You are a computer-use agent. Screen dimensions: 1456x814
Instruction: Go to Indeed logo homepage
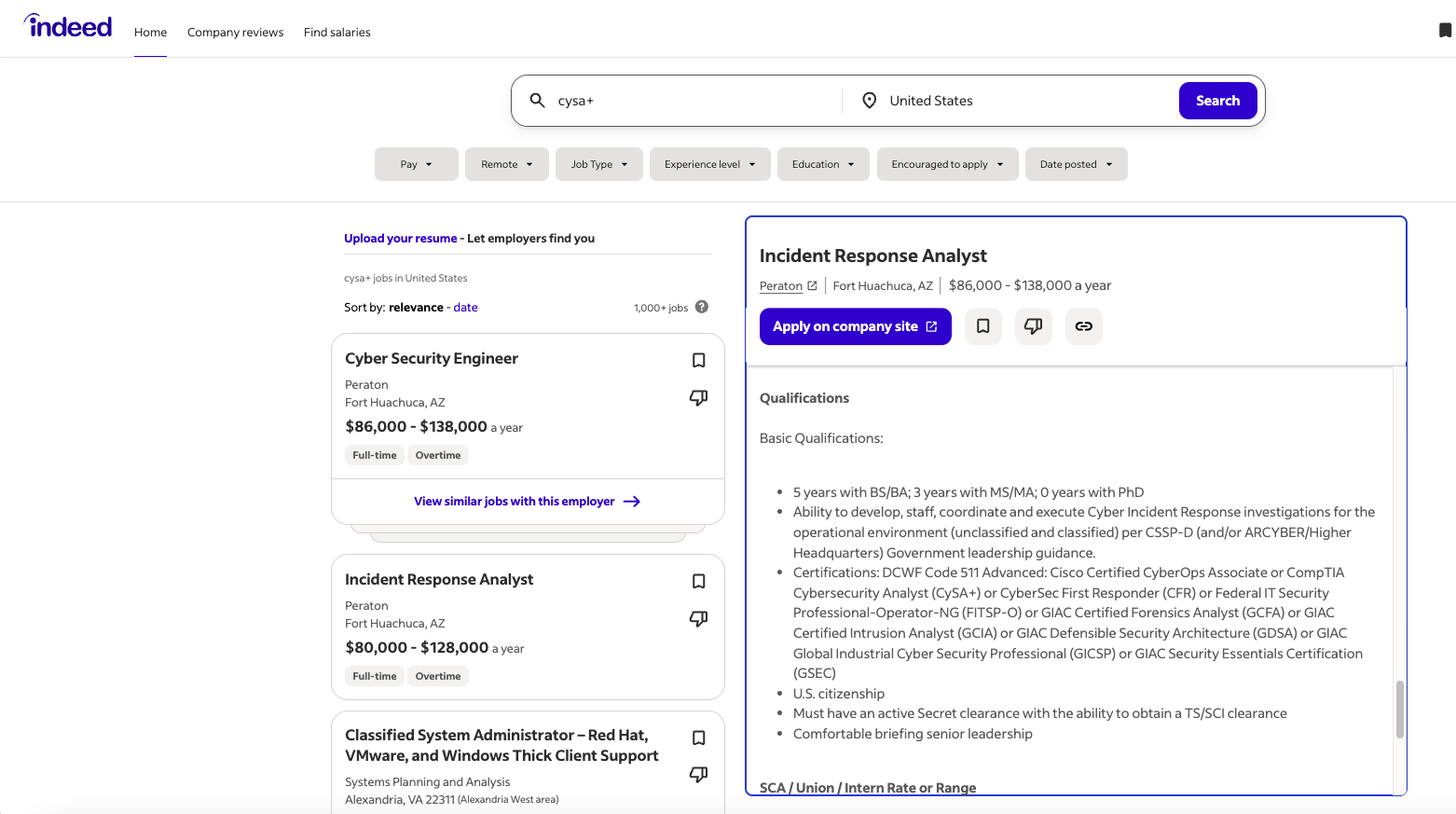click(x=68, y=27)
